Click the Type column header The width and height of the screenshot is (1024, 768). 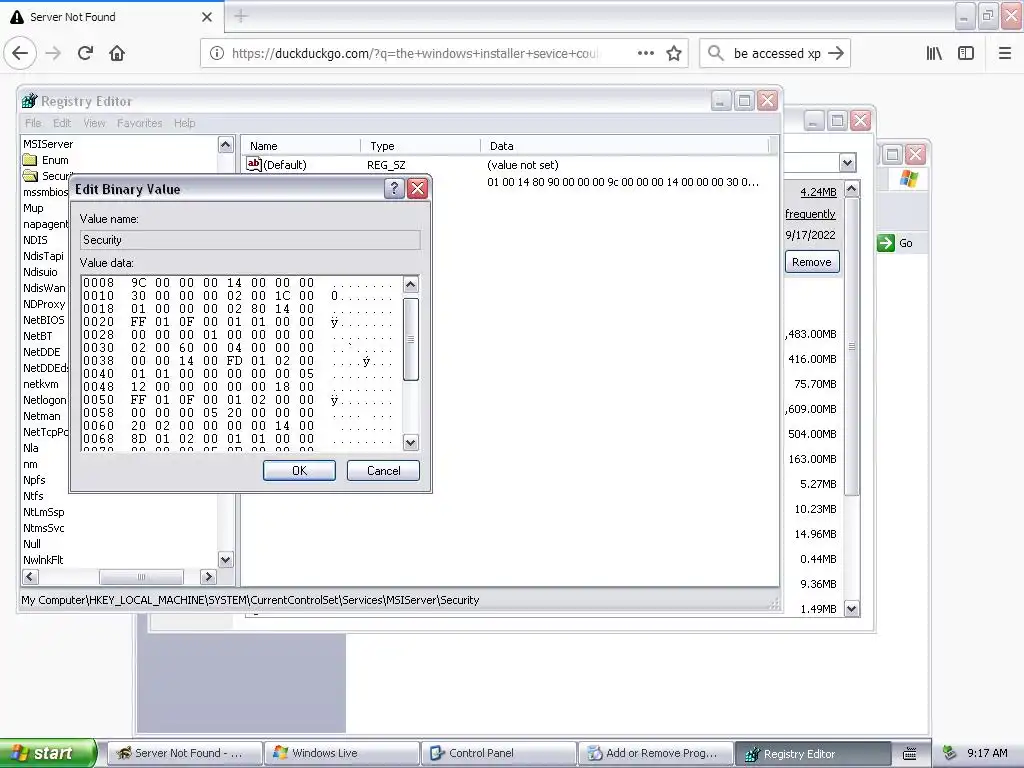(x=421, y=146)
